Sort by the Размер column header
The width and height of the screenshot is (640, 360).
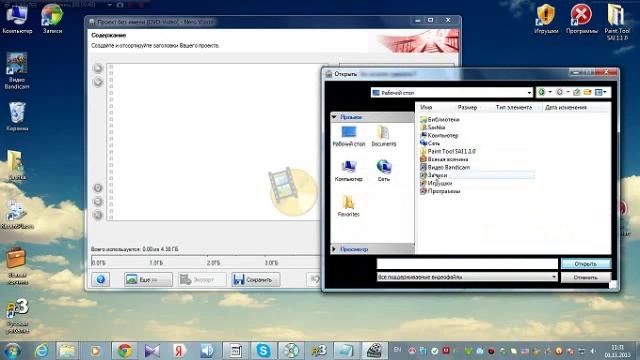467,107
